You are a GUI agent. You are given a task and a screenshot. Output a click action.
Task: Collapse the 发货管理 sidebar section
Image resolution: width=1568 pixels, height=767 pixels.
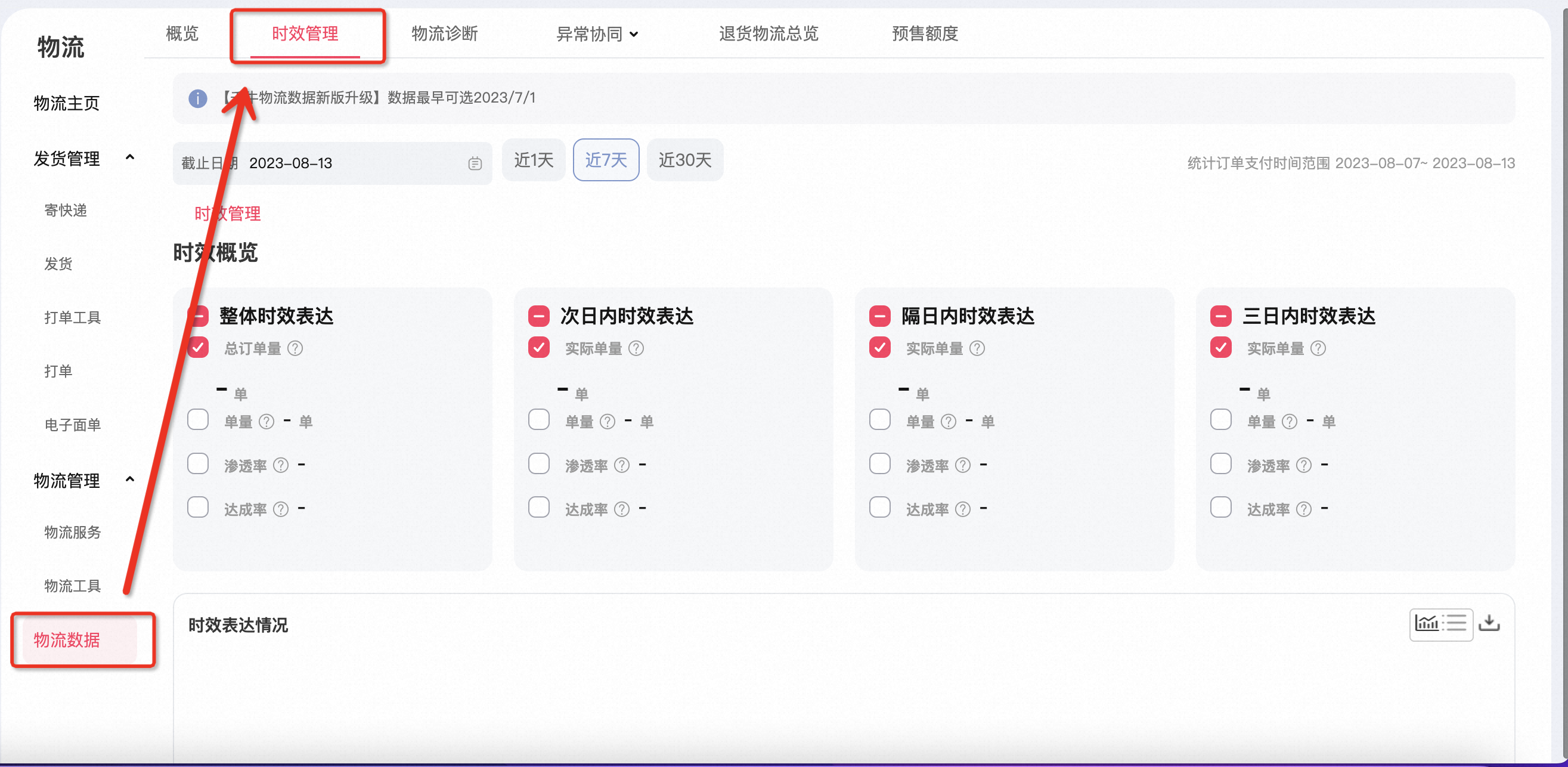pos(129,157)
